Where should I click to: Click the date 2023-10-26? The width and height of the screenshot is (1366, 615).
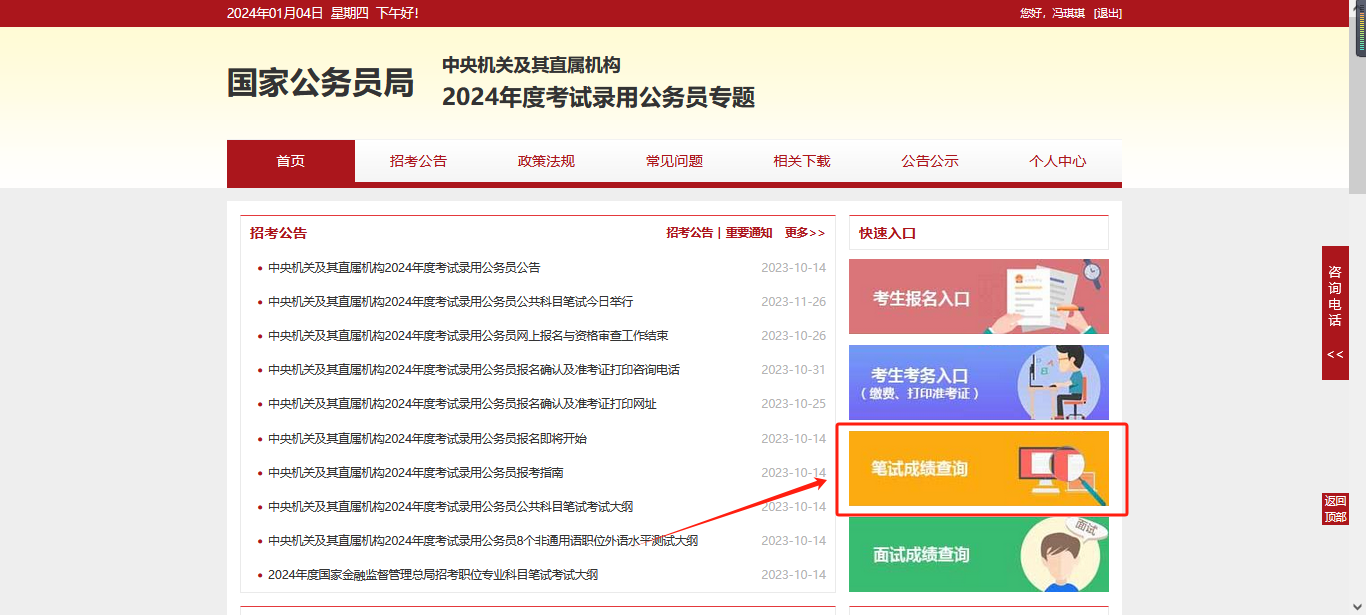point(794,336)
